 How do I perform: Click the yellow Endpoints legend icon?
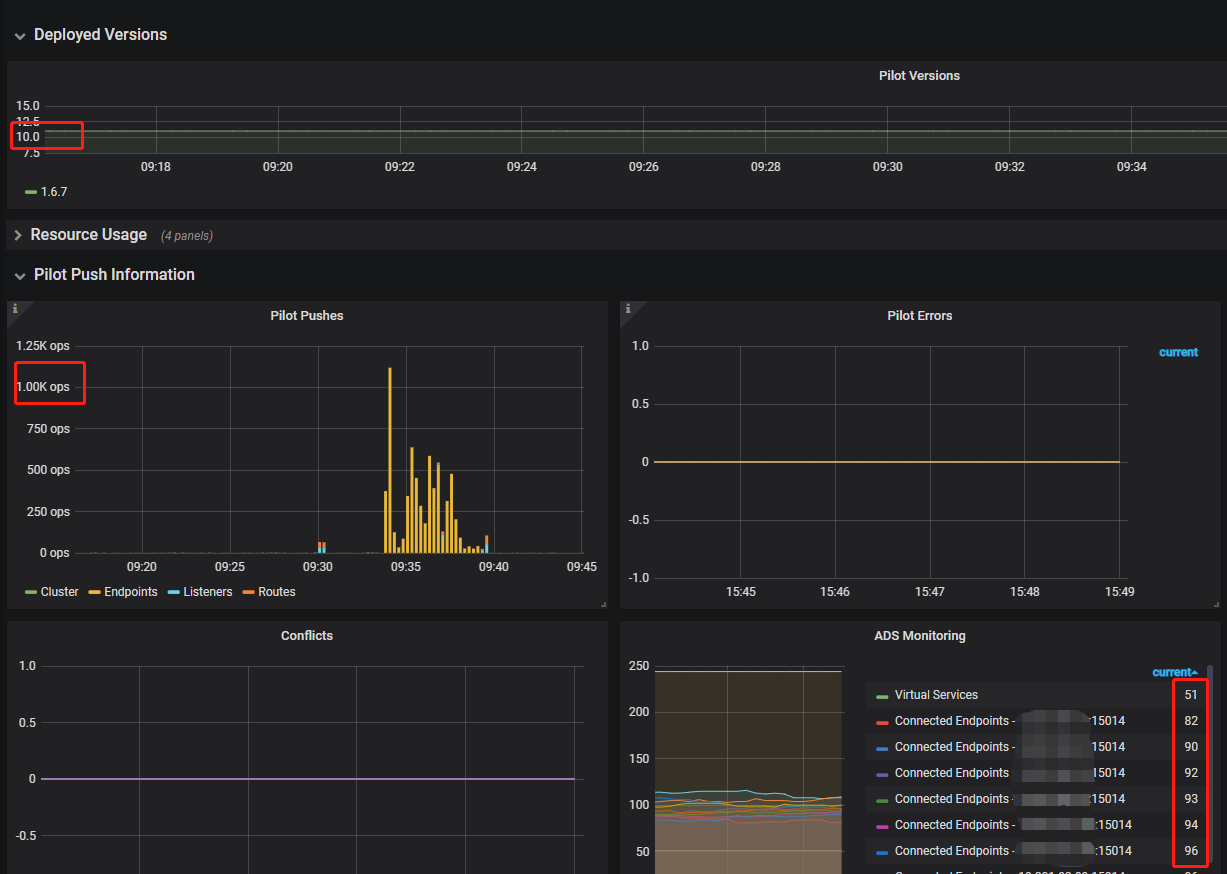pyautogui.click(x=95, y=591)
